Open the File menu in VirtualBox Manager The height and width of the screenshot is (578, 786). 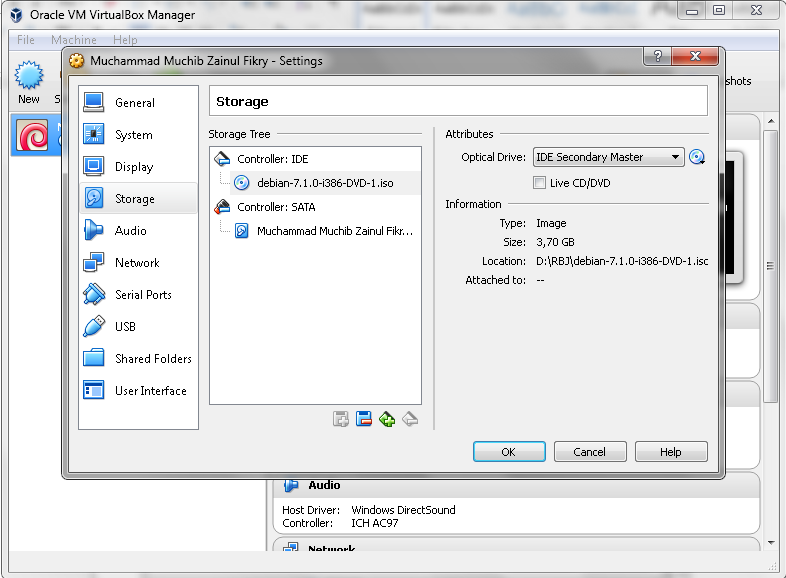pyautogui.click(x=26, y=40)
